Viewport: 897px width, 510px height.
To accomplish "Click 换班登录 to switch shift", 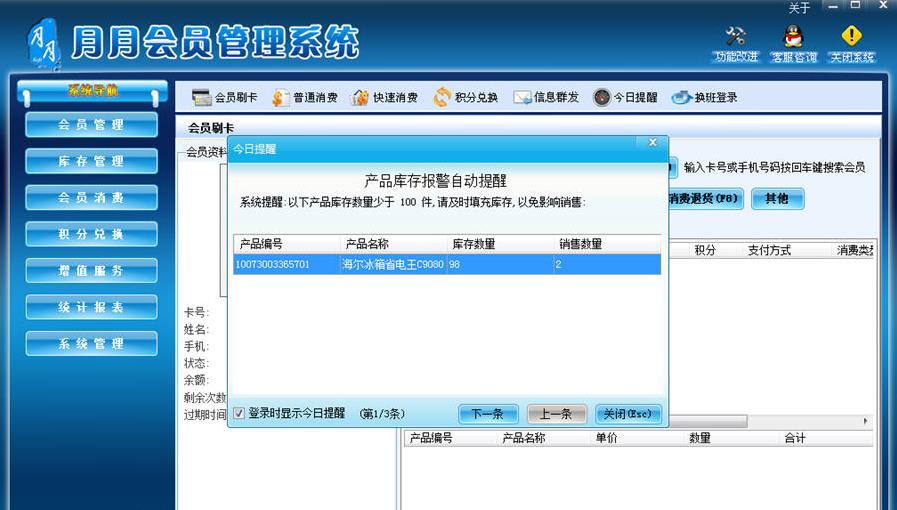I will point(704,98).
